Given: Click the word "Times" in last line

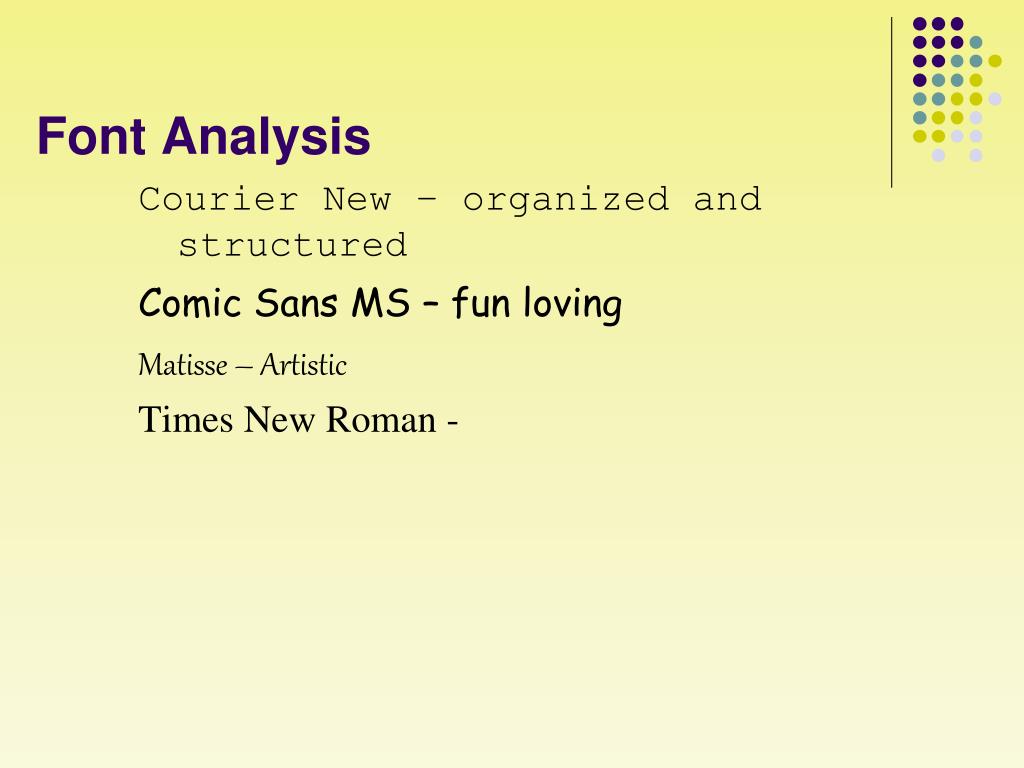Looking at the screenshot, I should [185, 419].
